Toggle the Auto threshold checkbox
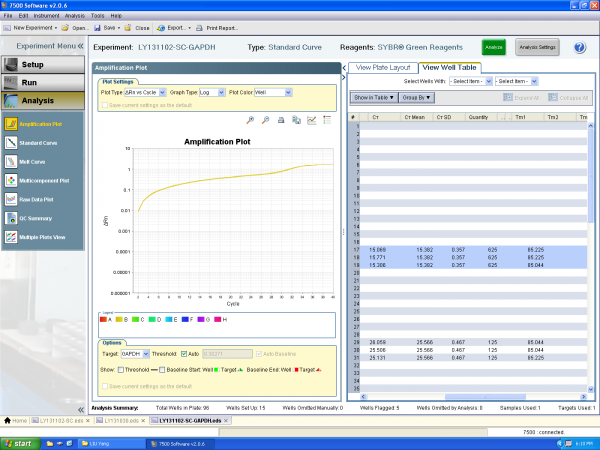The width and height of the screenshot is (600, 450). pyautogui.click(x=182, y=352)
